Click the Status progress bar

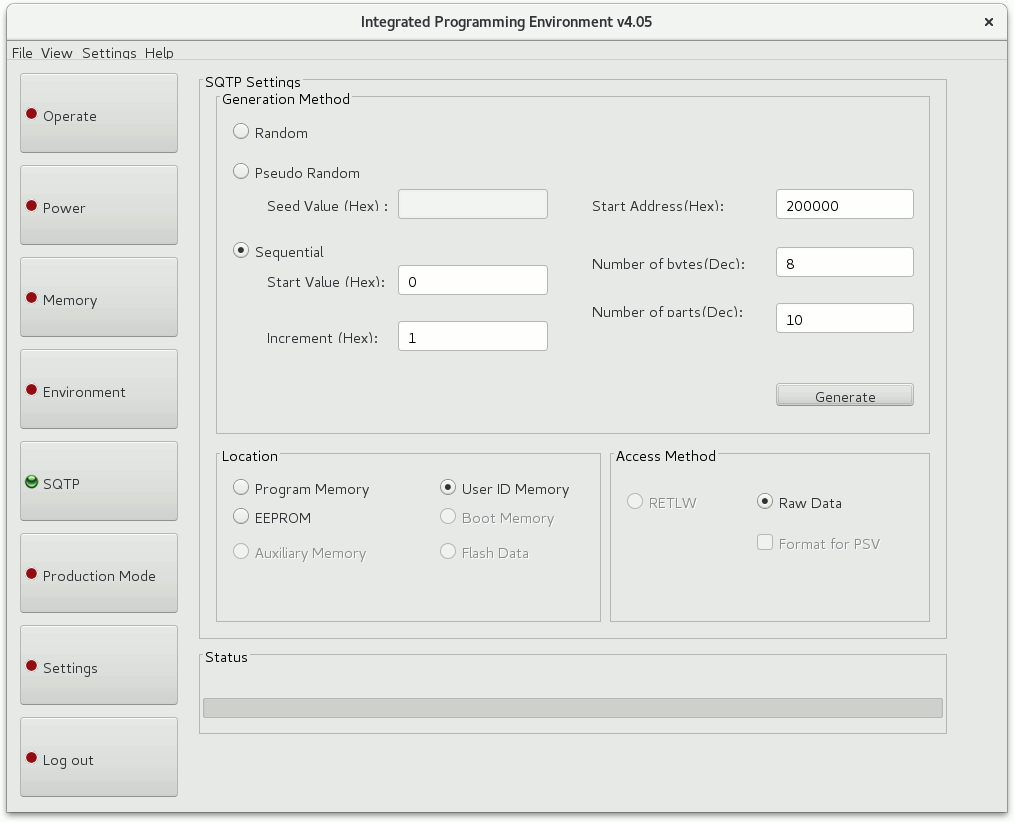tap(572, 708)
